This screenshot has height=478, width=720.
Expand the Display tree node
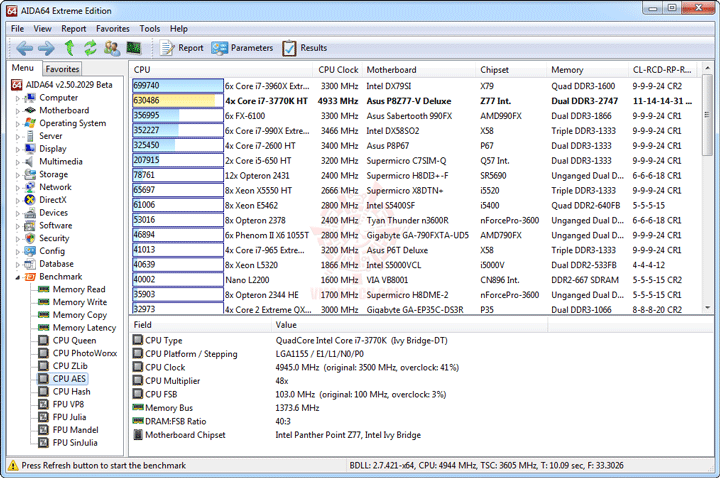coord(18,149)
